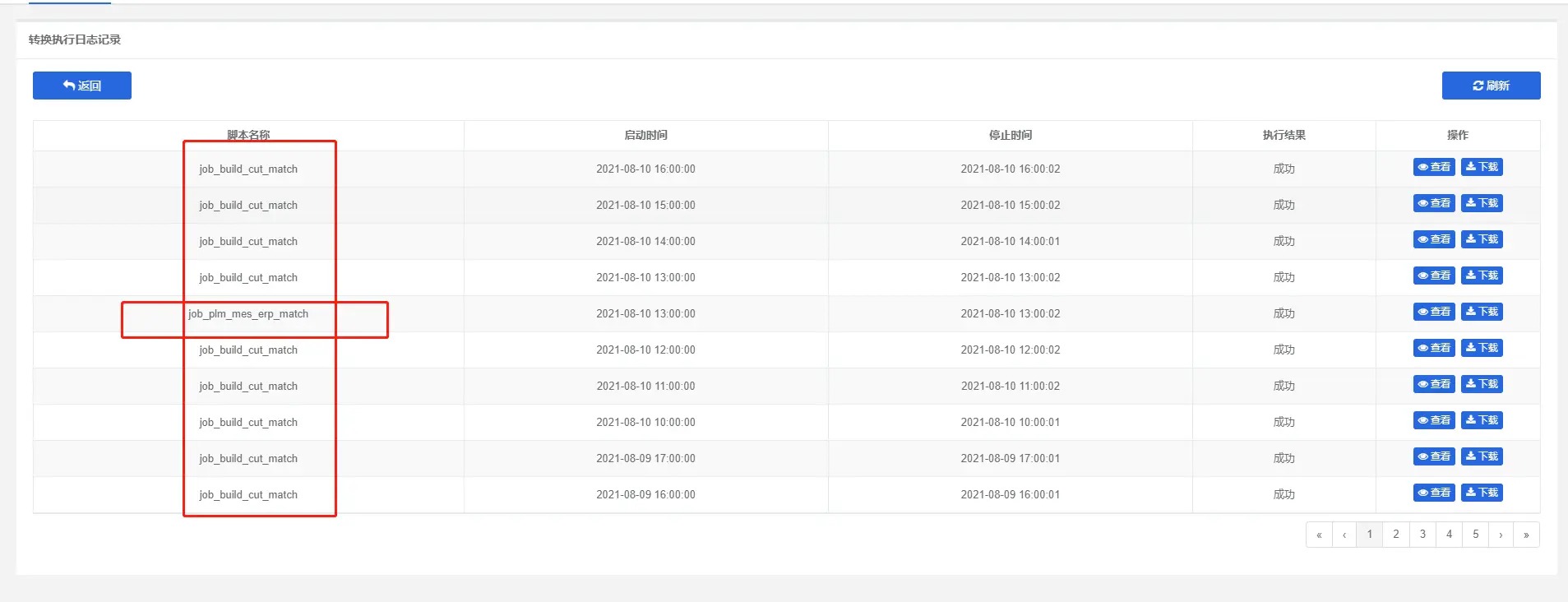Download log for 2021-08-09 16:00:00 run
Viewport: 1568px width, 602px height.
(1482, 493)
